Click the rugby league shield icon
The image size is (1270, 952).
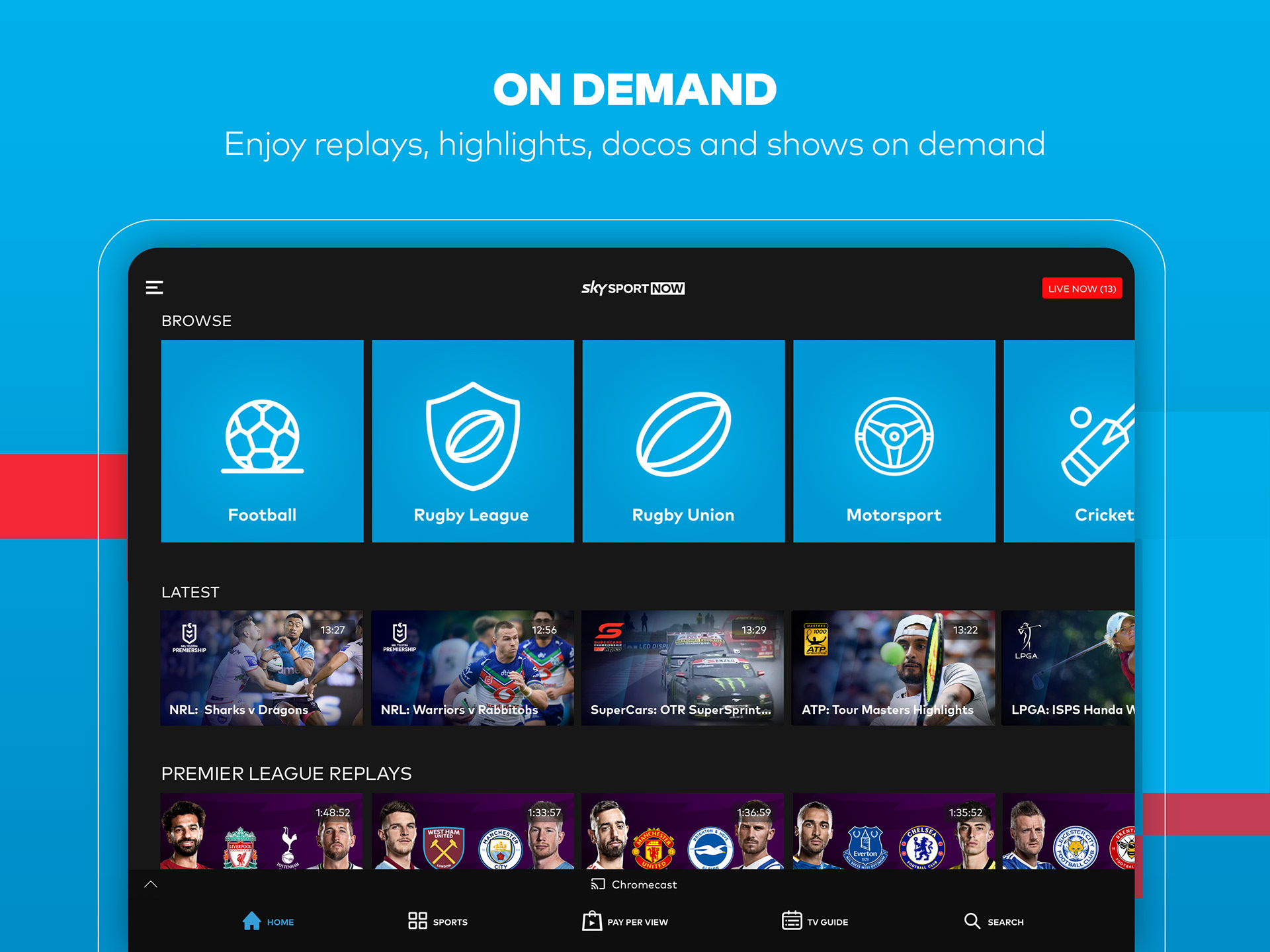(472, 436)
